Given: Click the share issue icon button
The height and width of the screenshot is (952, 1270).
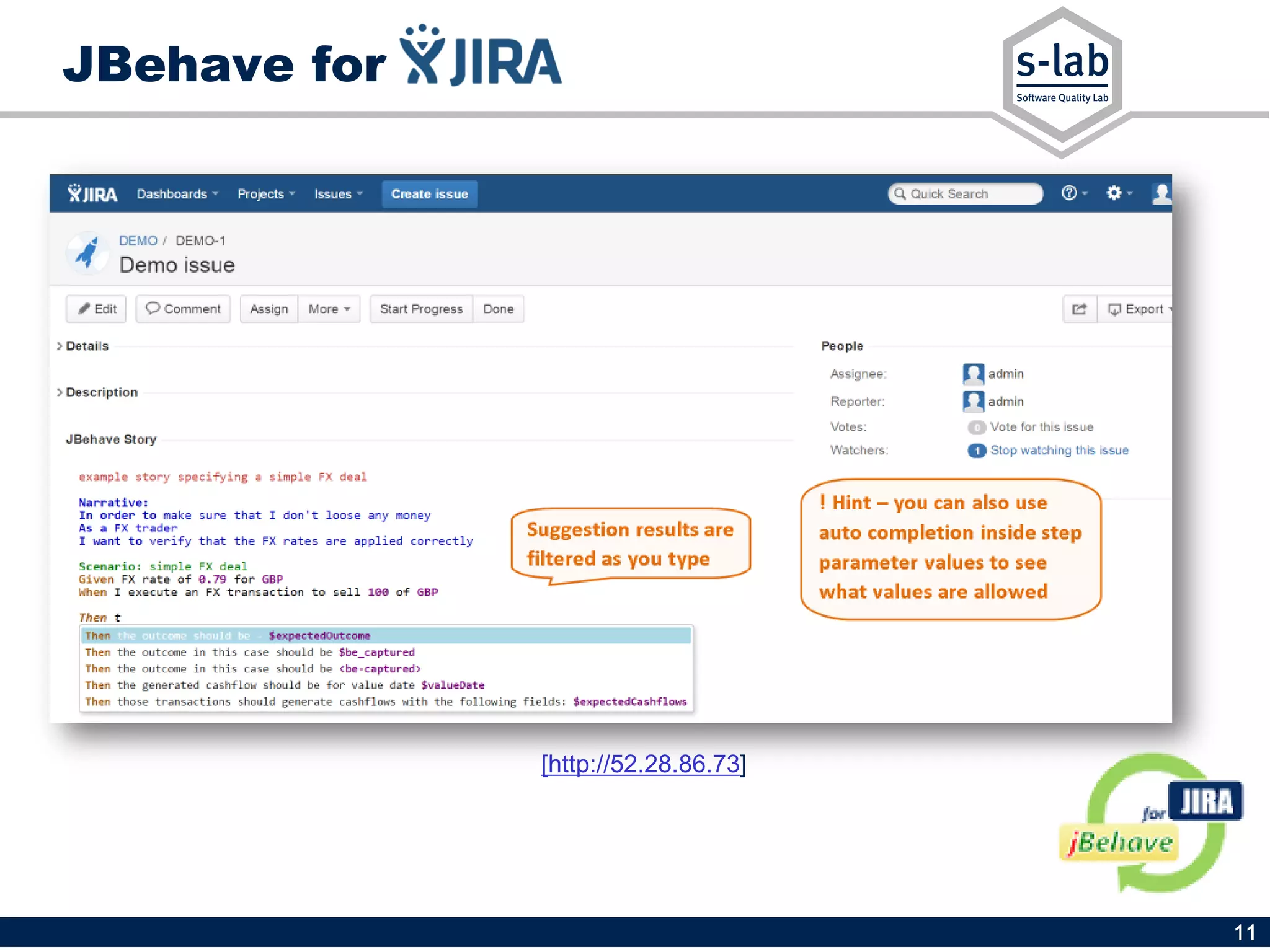Looking at the screenshot, I should [x=1080, y=309].
